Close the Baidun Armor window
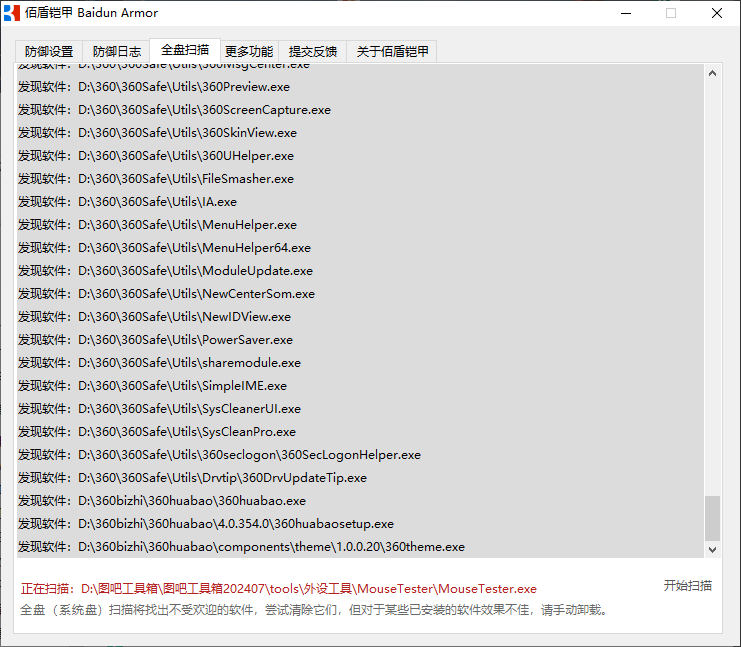Screen dimensions: 741x647 click(x=717, y=13)
